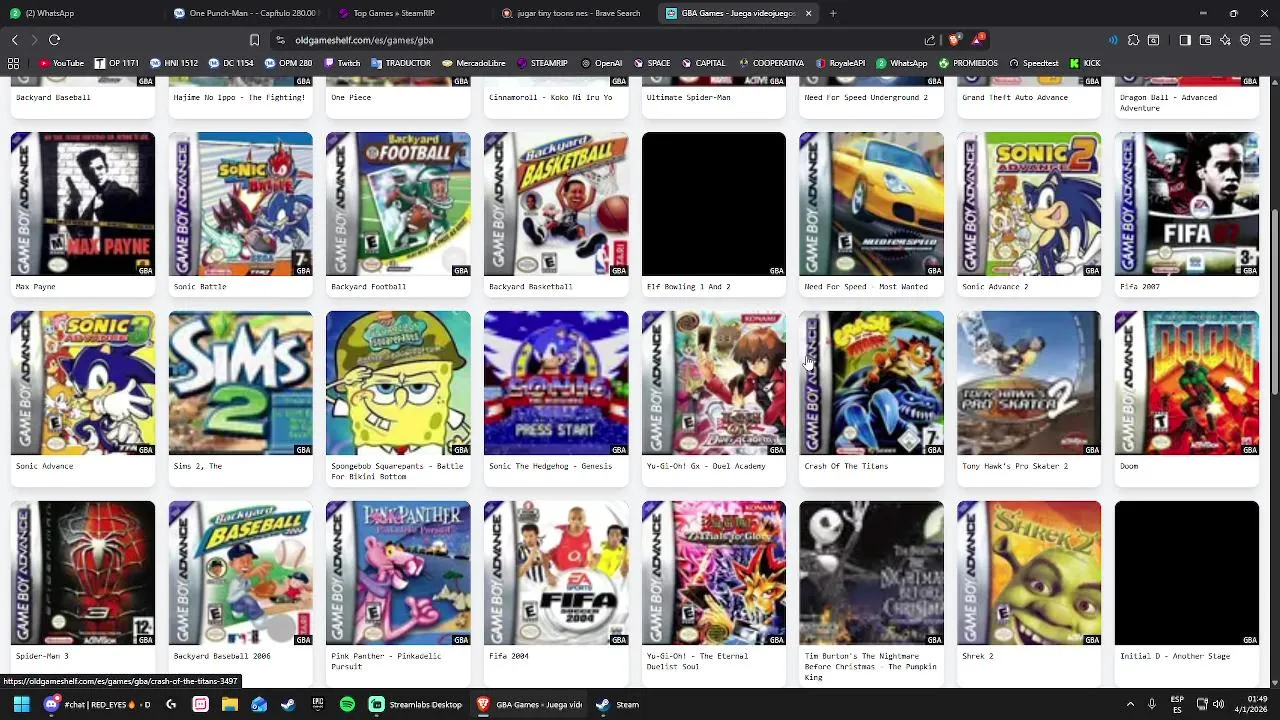The image size is (1280, 720).
Task: Open the OpenAI bookmark
Action: pyautogui.click(x=601, y=63)
